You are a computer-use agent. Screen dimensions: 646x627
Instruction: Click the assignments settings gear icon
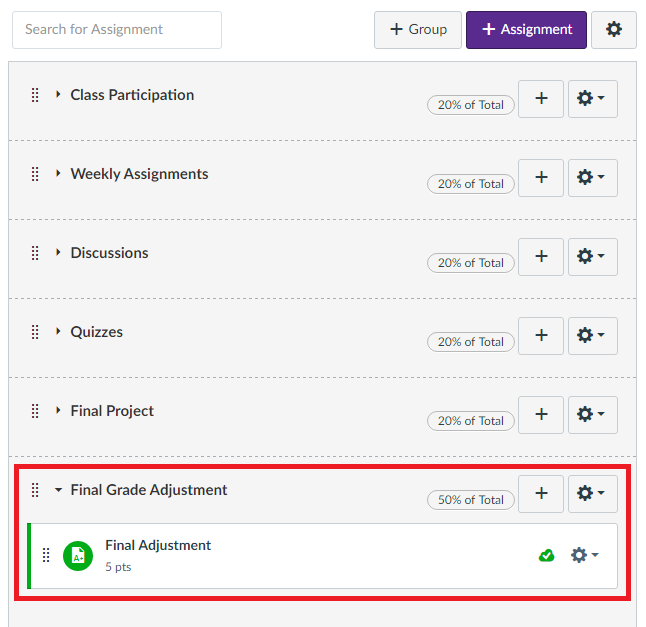tap(614, 30)
